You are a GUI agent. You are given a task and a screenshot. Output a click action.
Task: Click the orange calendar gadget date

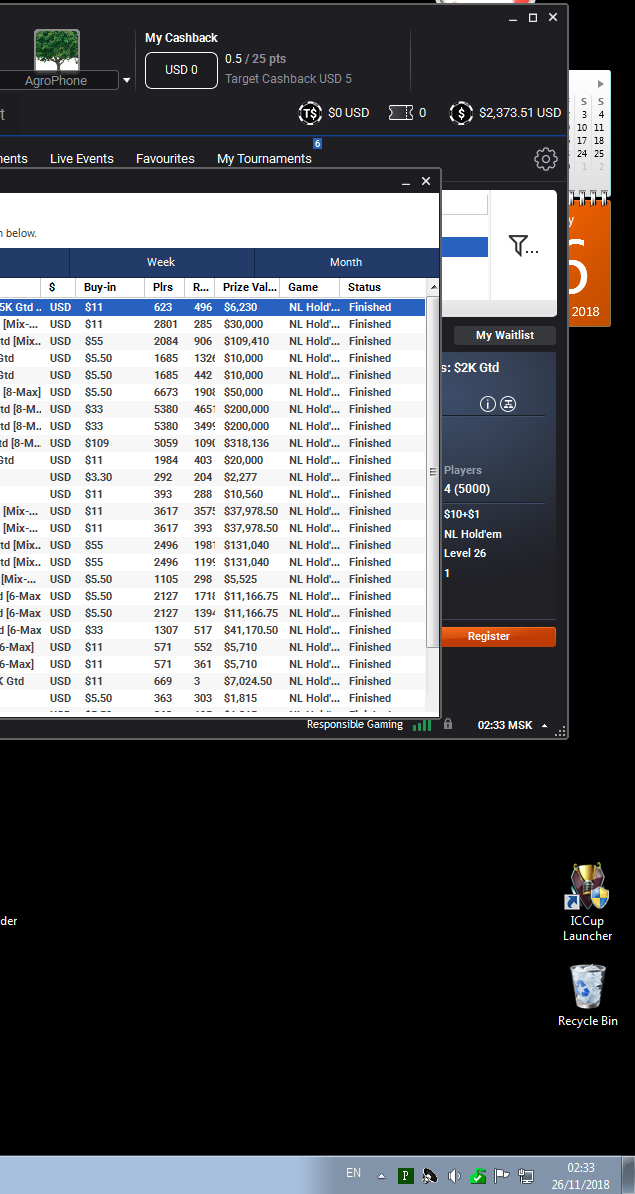coord(591,263)
